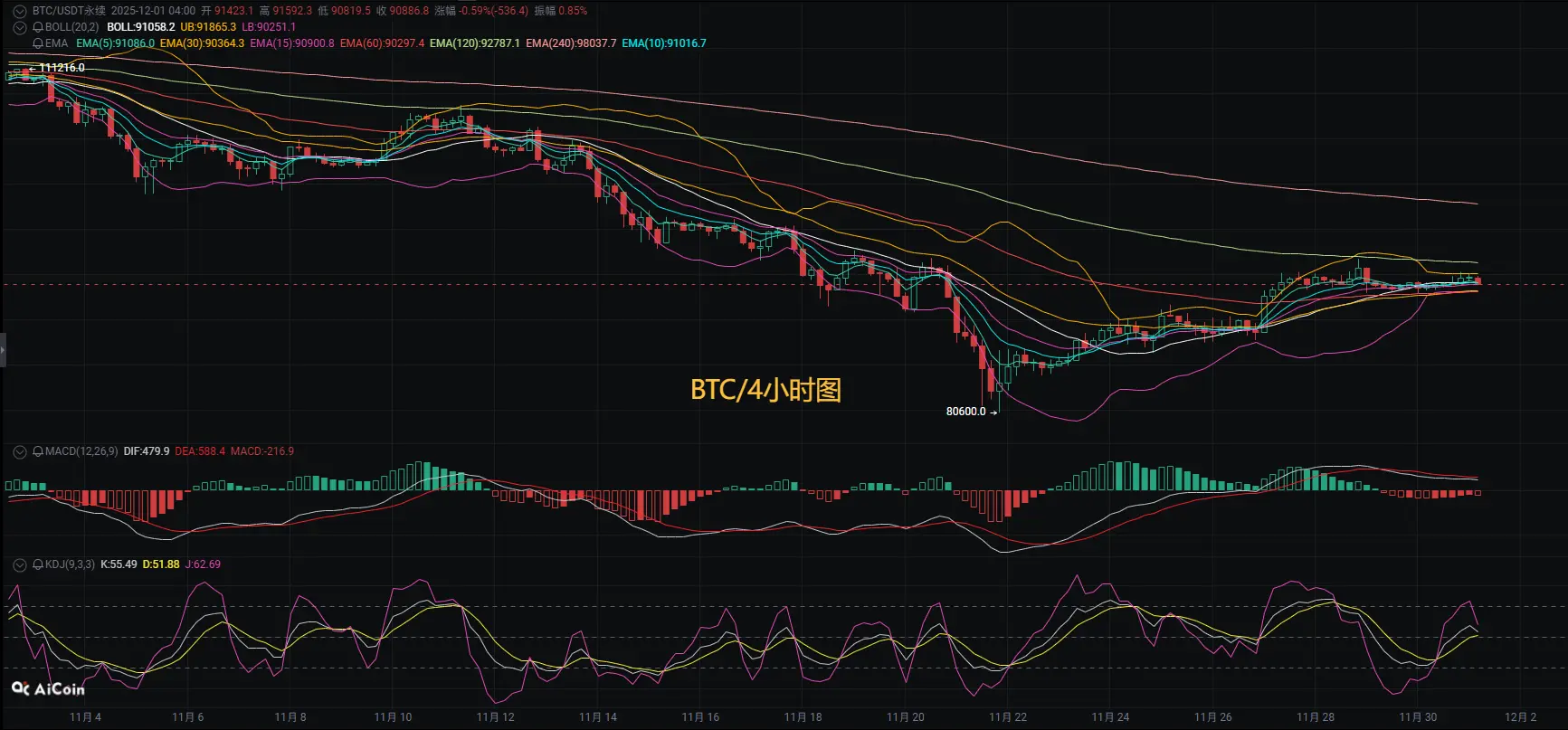1568x730 pixels.
Task: Collapse the KDJ(9,3,3) panel chevron
Action: point(19,564)
